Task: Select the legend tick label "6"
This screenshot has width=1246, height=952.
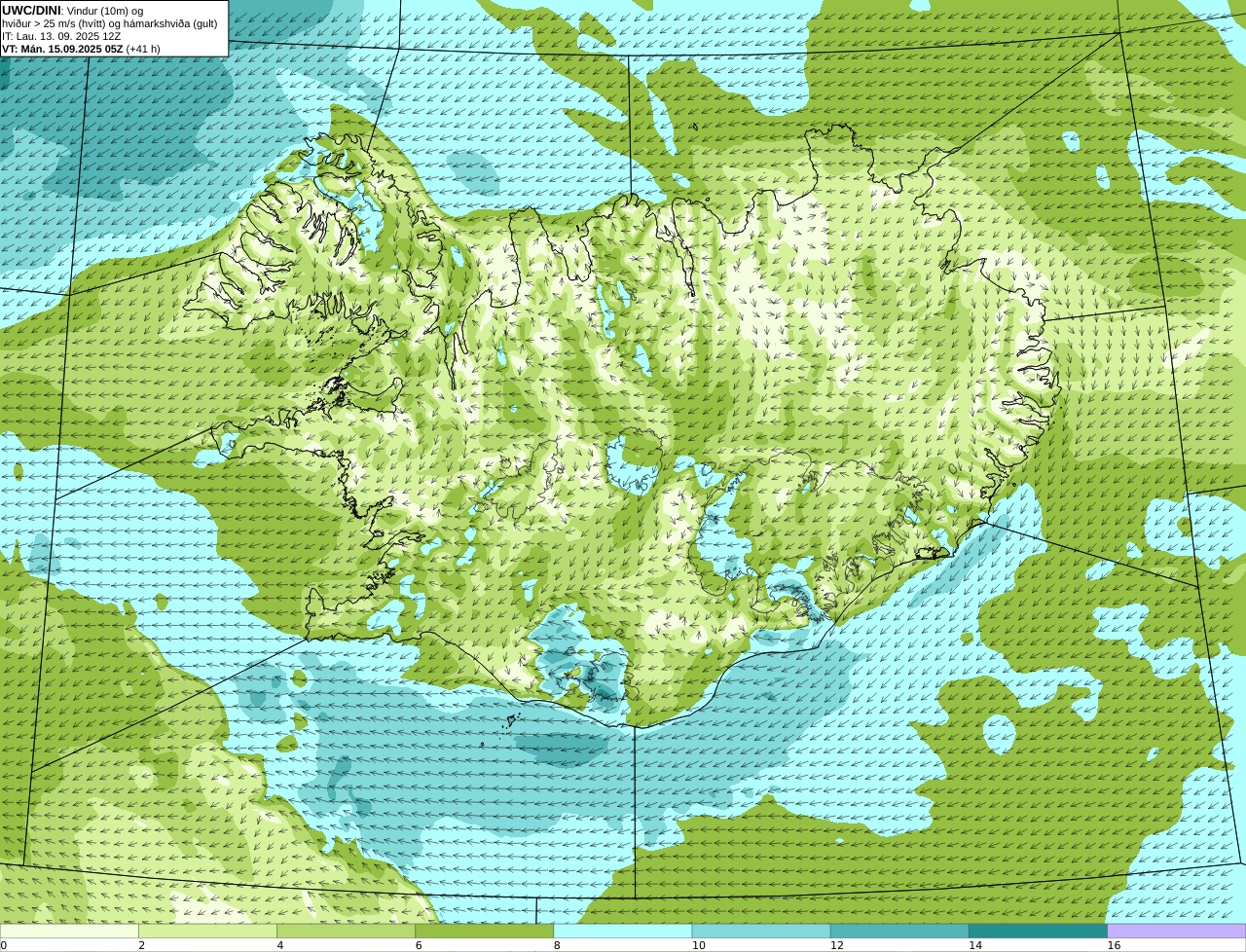Action: [419, 945]
